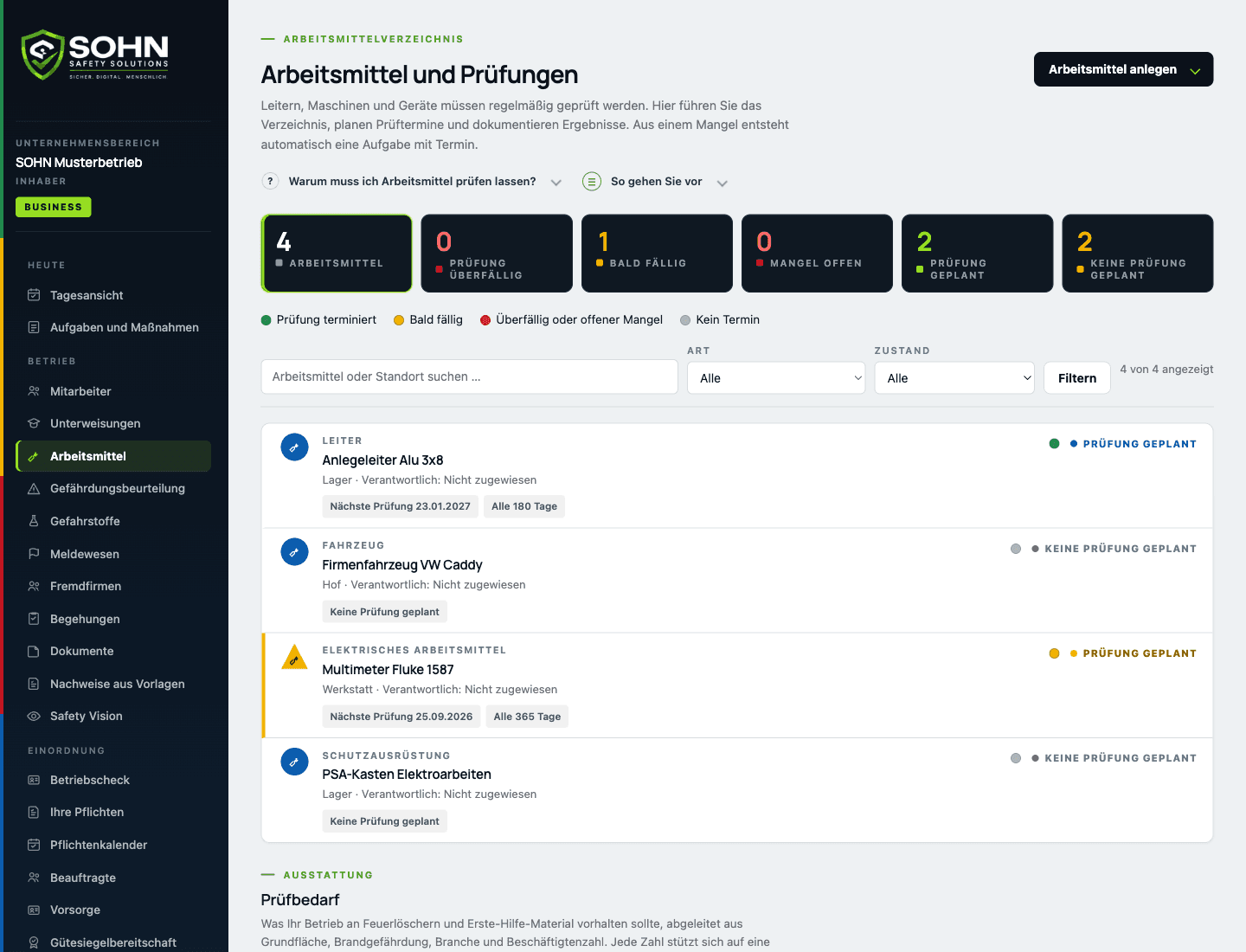The image size is (1246, 952).
Task: Click the Dokumente file icon
Action: [34, 651]
